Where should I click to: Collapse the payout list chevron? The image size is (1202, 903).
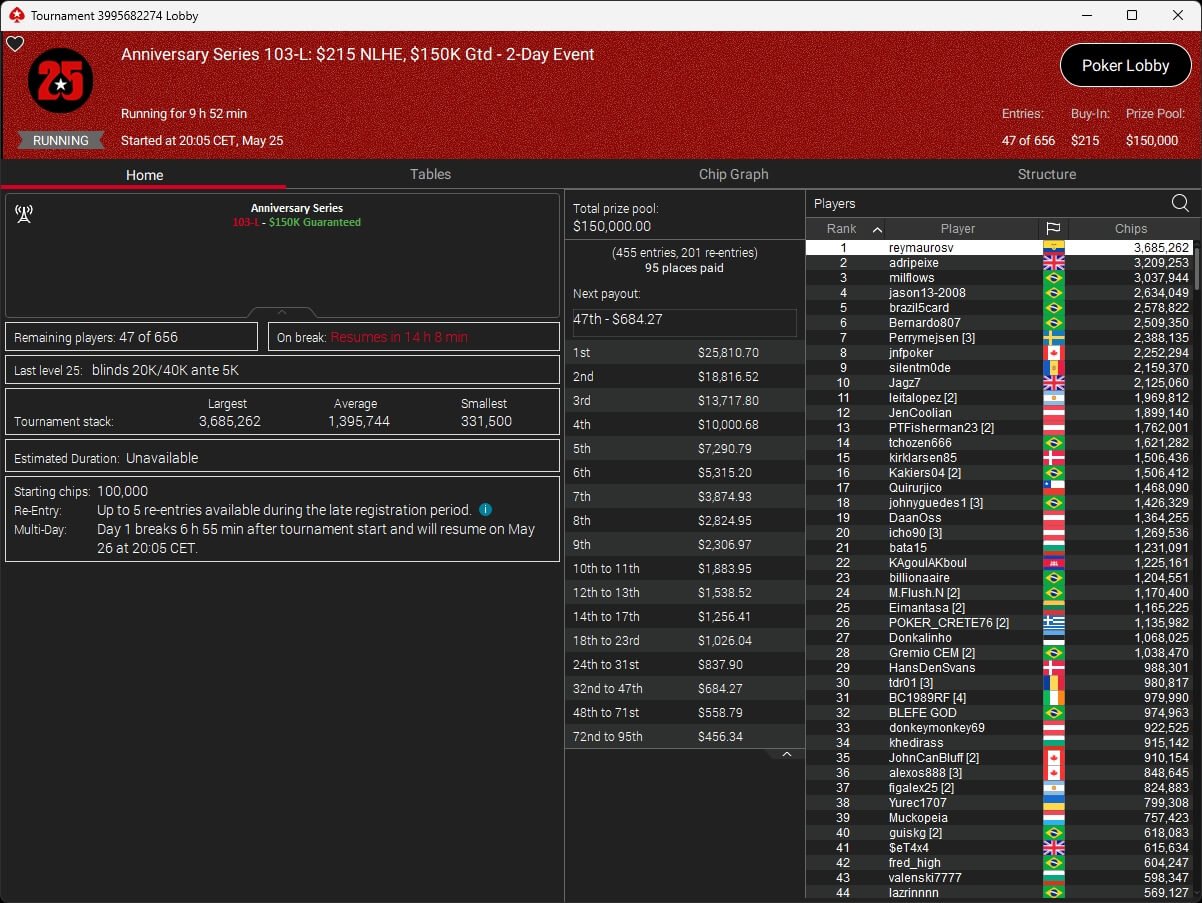click(787, 754)
